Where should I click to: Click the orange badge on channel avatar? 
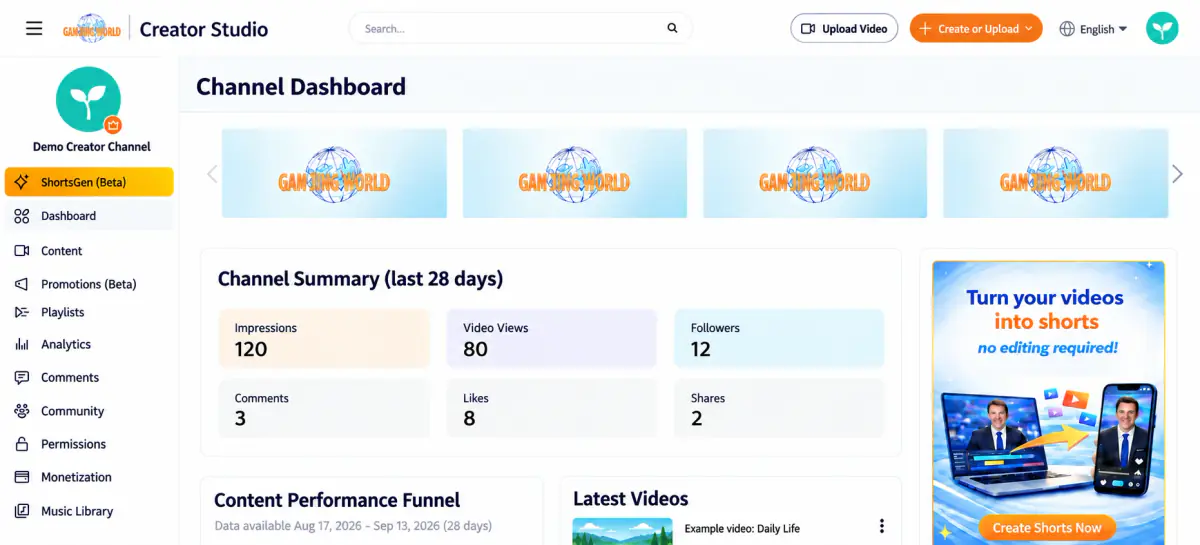113,125
